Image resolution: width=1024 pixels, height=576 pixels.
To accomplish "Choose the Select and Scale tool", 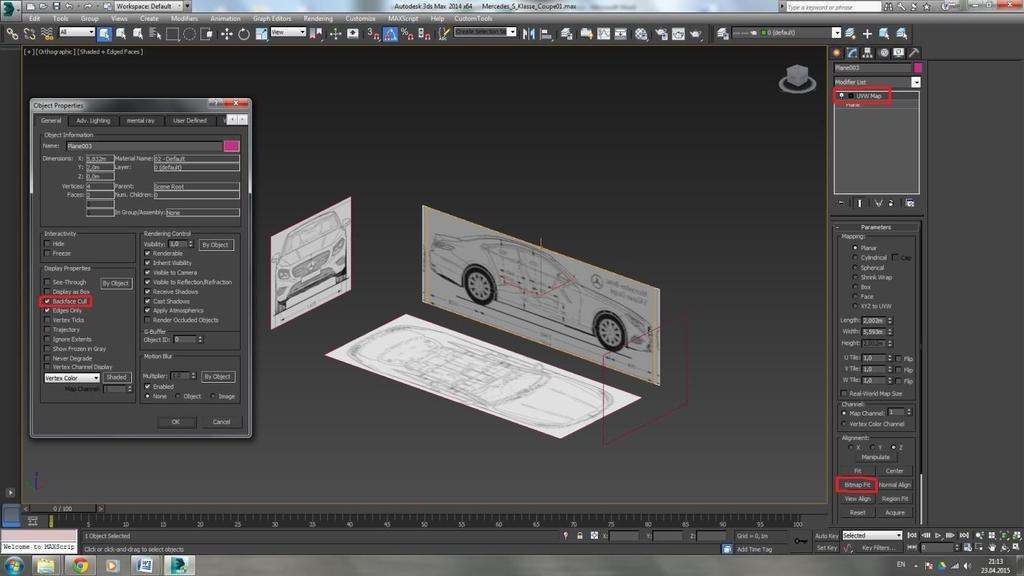I will point(261,33).
